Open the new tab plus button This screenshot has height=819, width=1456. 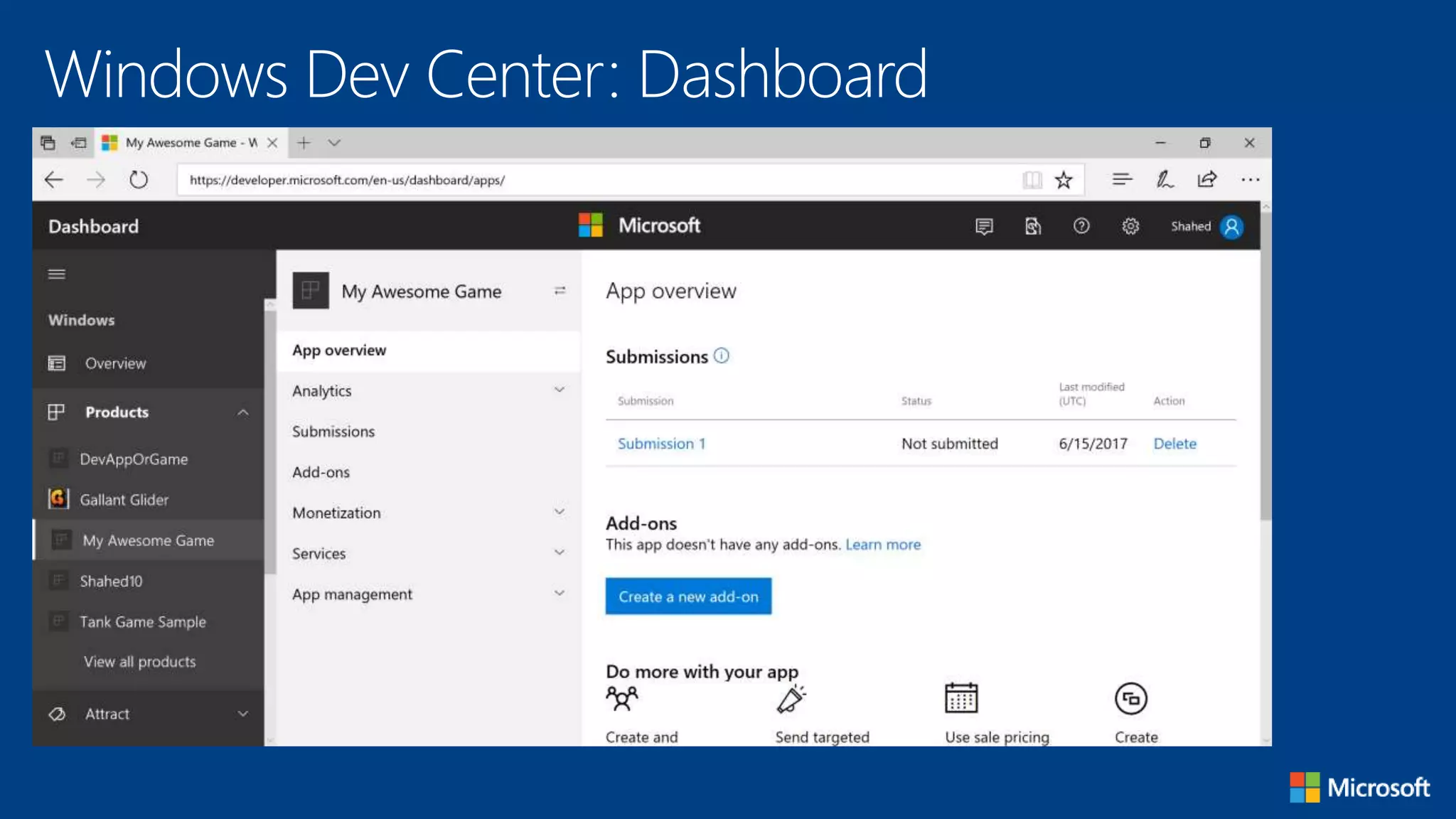[304, 143]
